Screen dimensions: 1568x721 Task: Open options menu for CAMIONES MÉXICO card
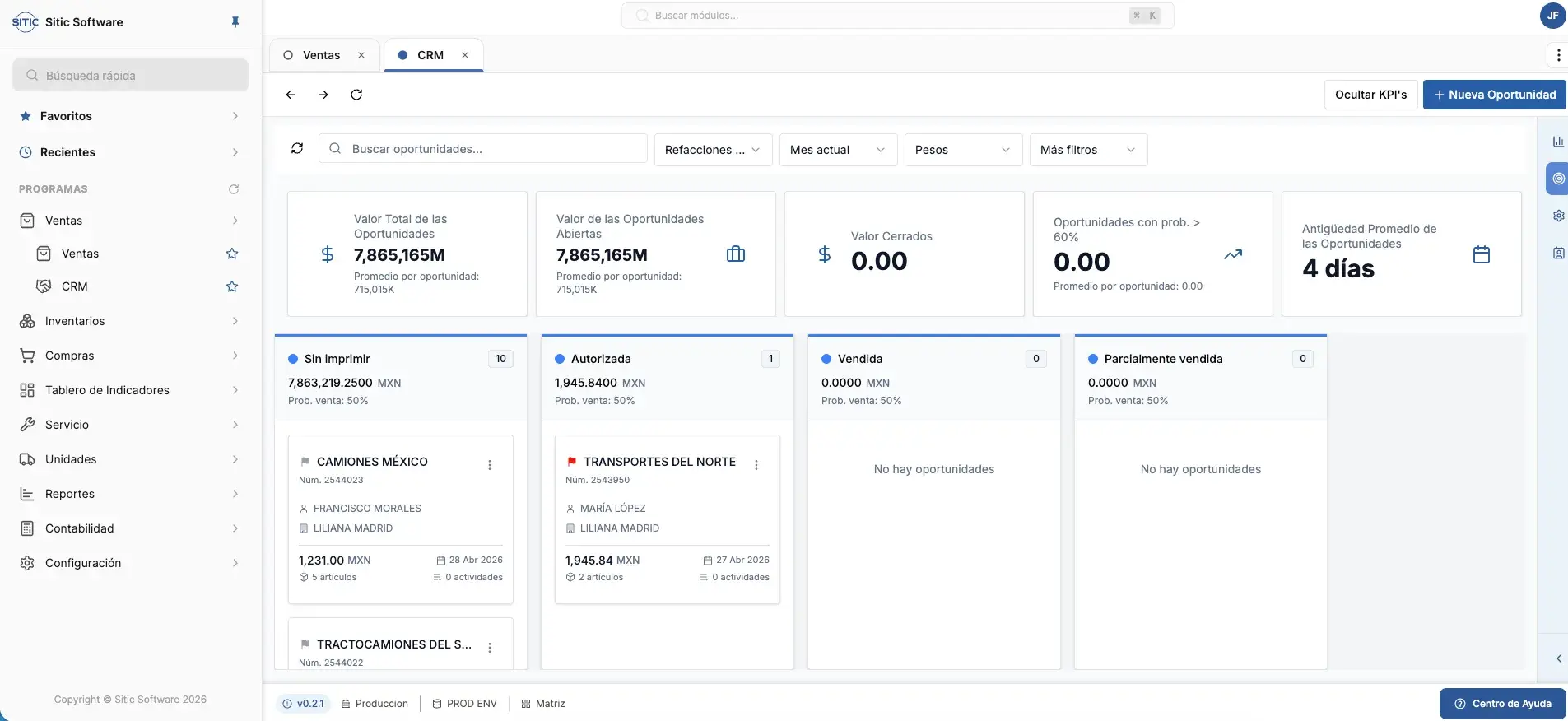(x=490, y=465)
